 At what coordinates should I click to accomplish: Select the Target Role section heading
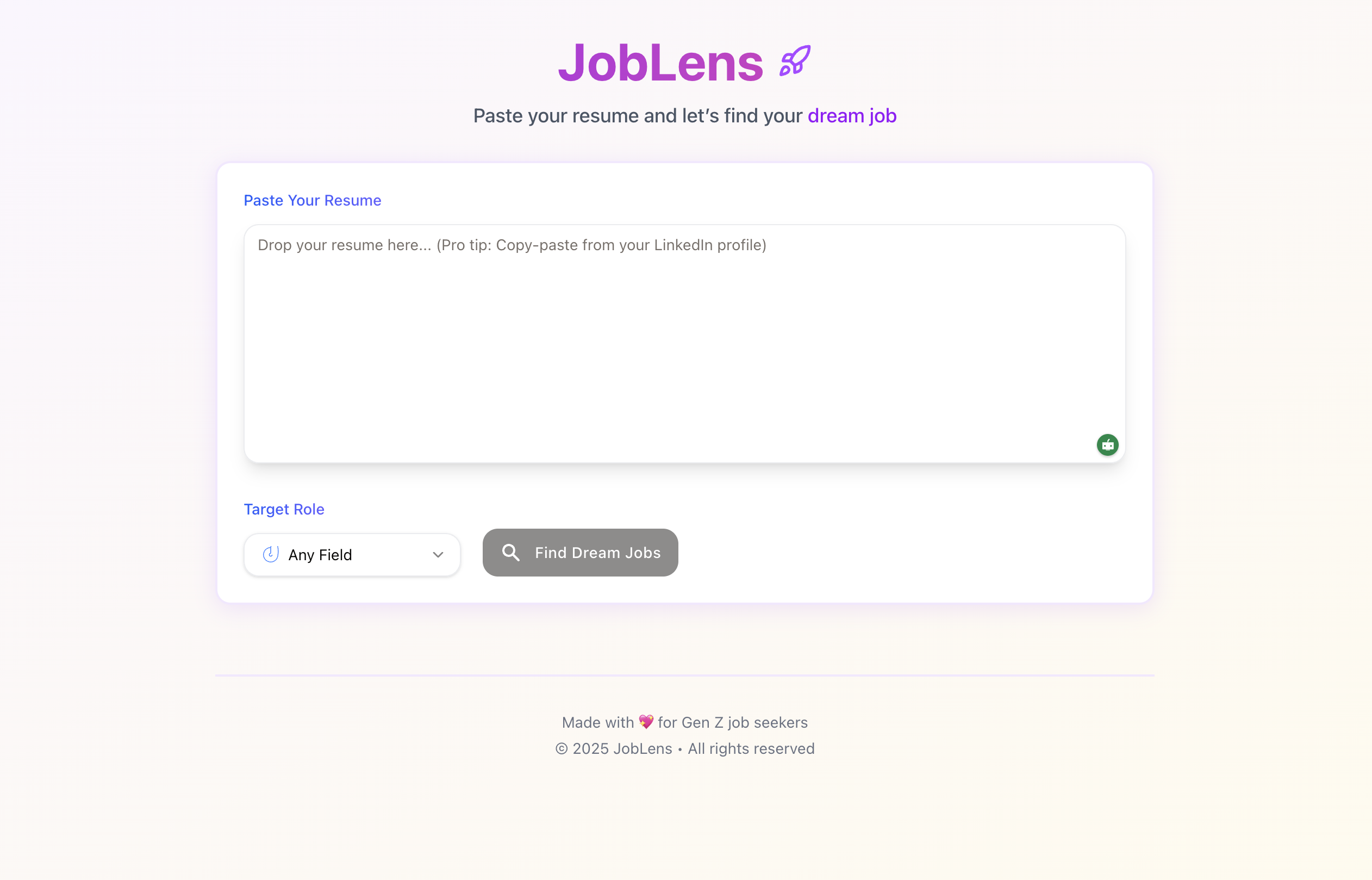(284, 509)
